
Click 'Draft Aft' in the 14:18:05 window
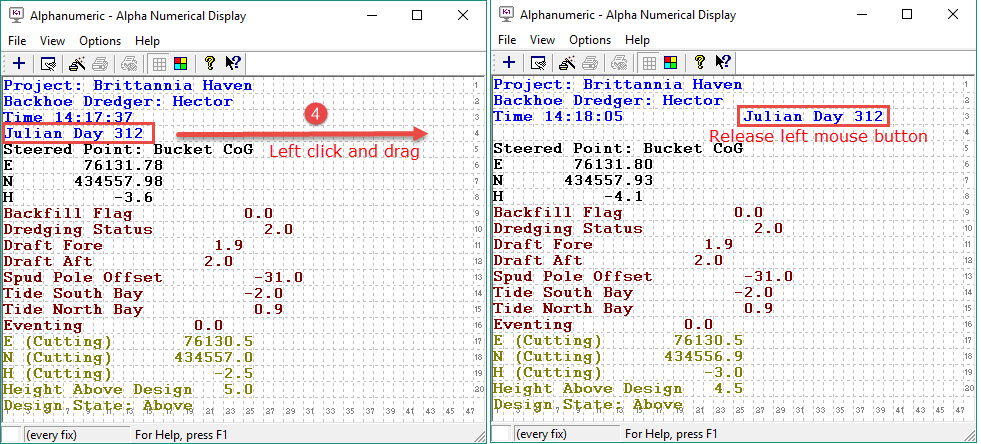point(538,260)
